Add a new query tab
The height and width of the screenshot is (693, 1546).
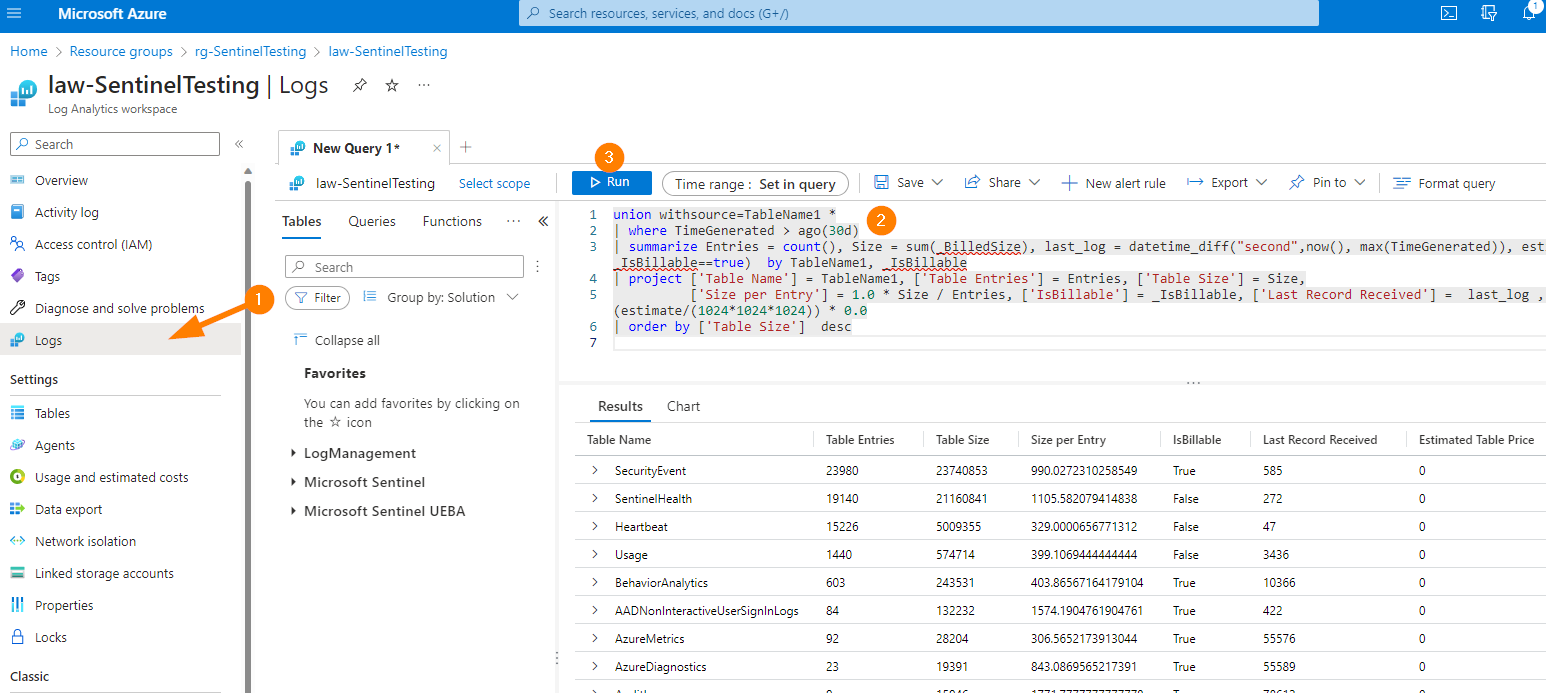pyautogui.click(x=465, y=147)
